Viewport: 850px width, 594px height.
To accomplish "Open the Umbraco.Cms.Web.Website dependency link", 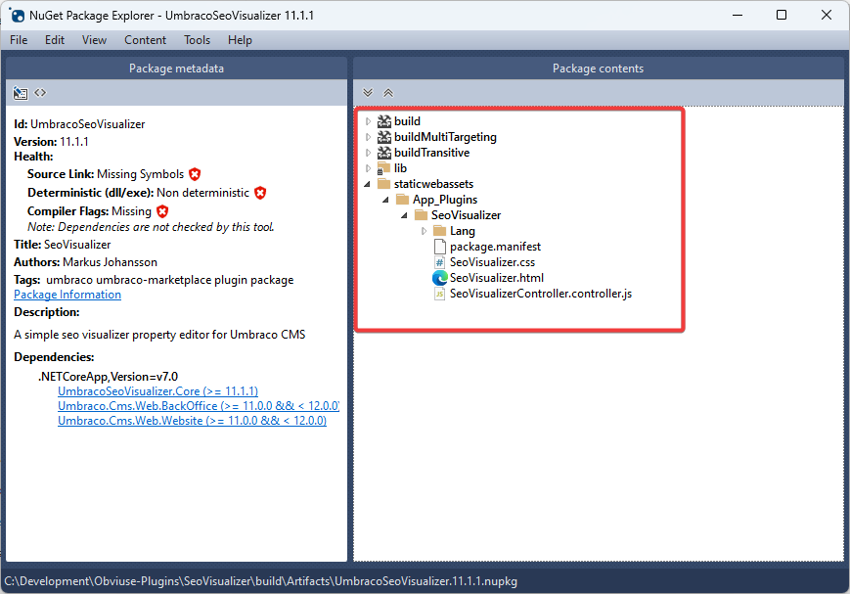I will 192,421.
